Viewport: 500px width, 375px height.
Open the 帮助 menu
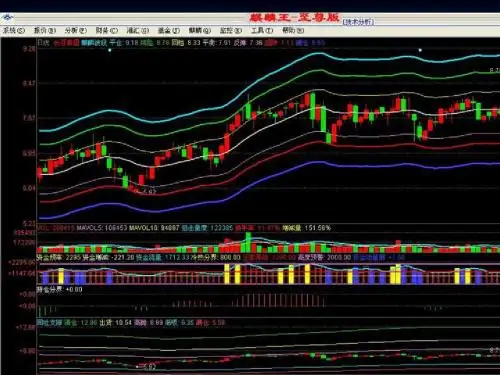pos(293,30)
